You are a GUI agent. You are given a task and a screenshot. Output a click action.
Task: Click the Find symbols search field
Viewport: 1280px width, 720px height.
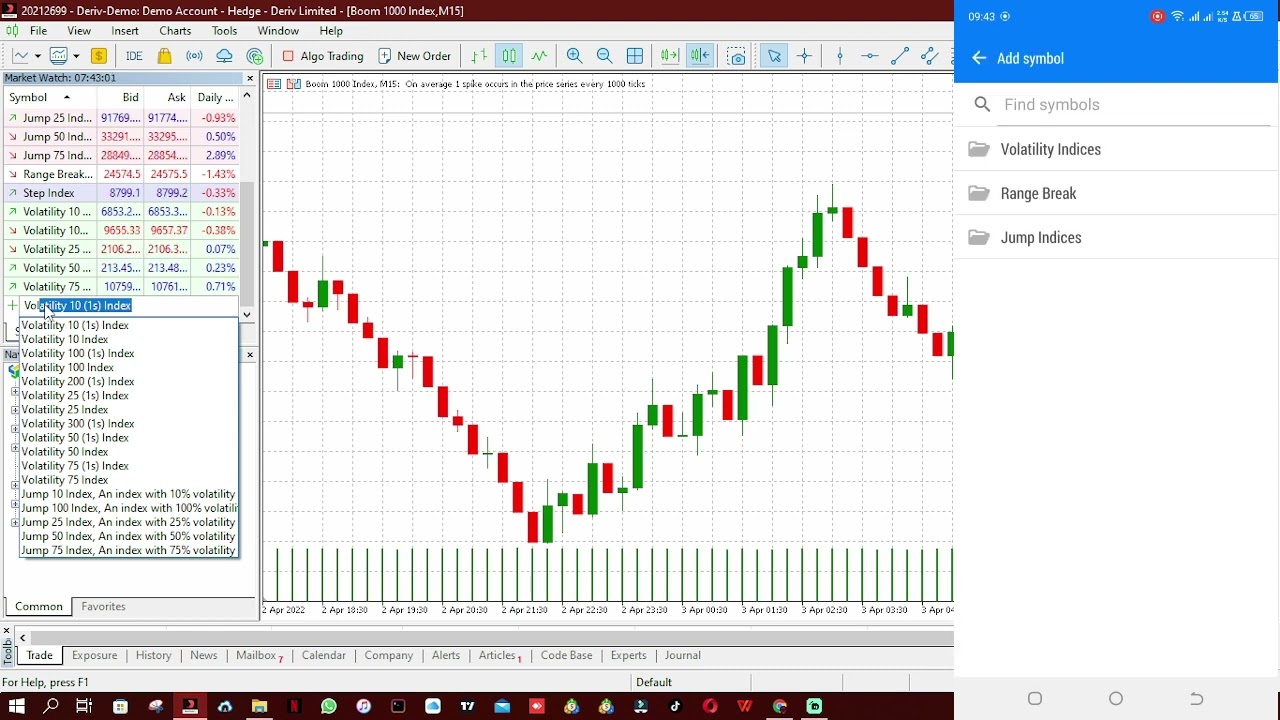pyautogui.click(x=1135, y=104)
